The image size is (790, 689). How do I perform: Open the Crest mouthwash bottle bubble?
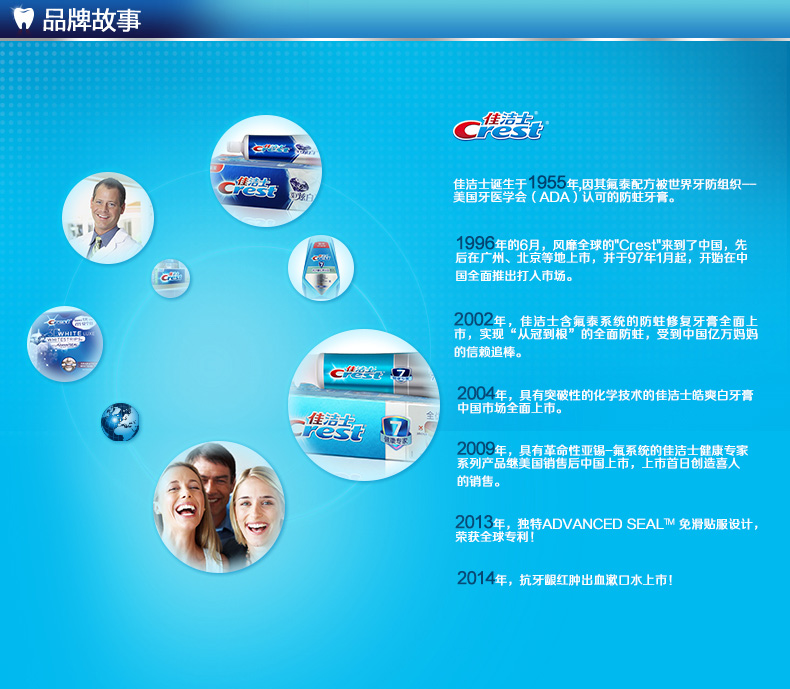pyautogui.click(x=321, y=268)
